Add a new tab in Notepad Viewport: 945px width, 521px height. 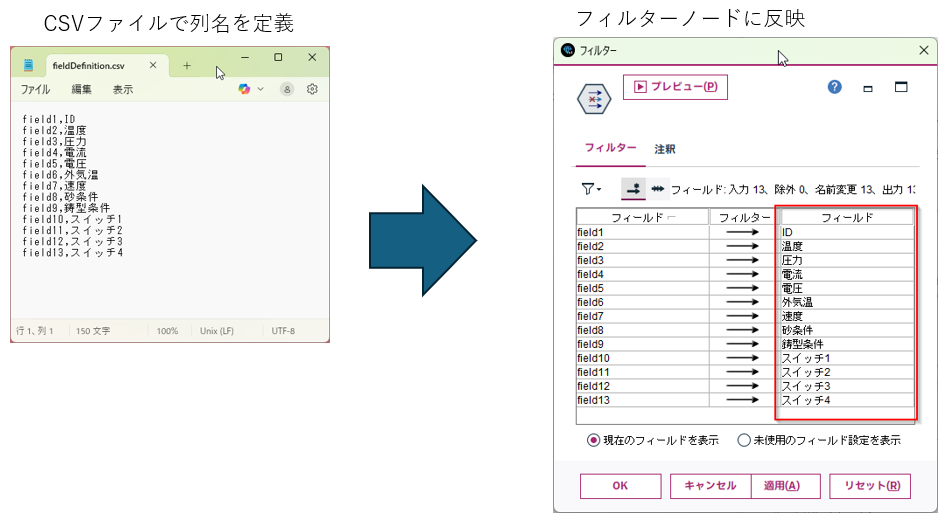click(187, 66)
